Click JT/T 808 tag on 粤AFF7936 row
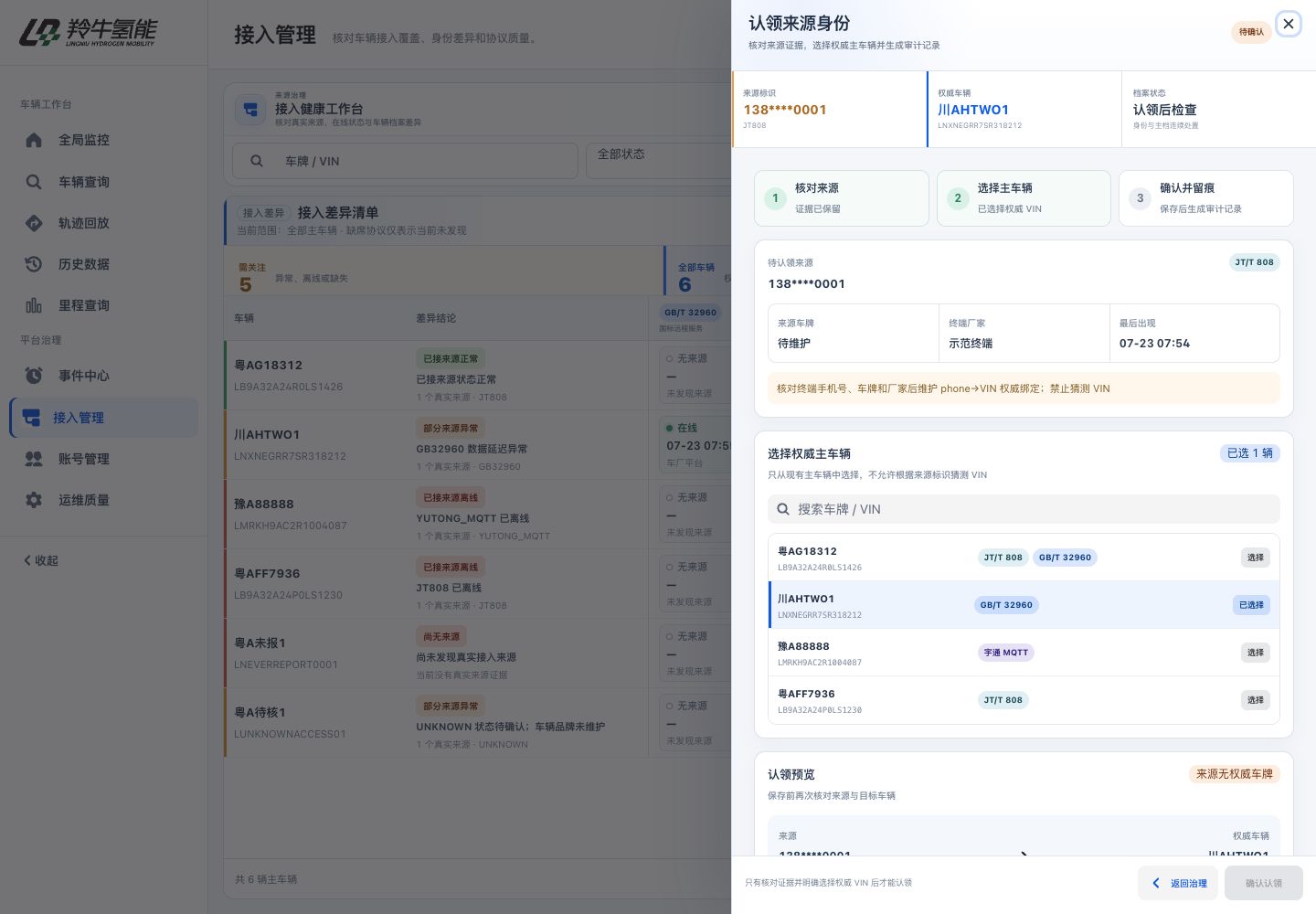Viewport: 1316px width, 914px height. coord(1003,700)
